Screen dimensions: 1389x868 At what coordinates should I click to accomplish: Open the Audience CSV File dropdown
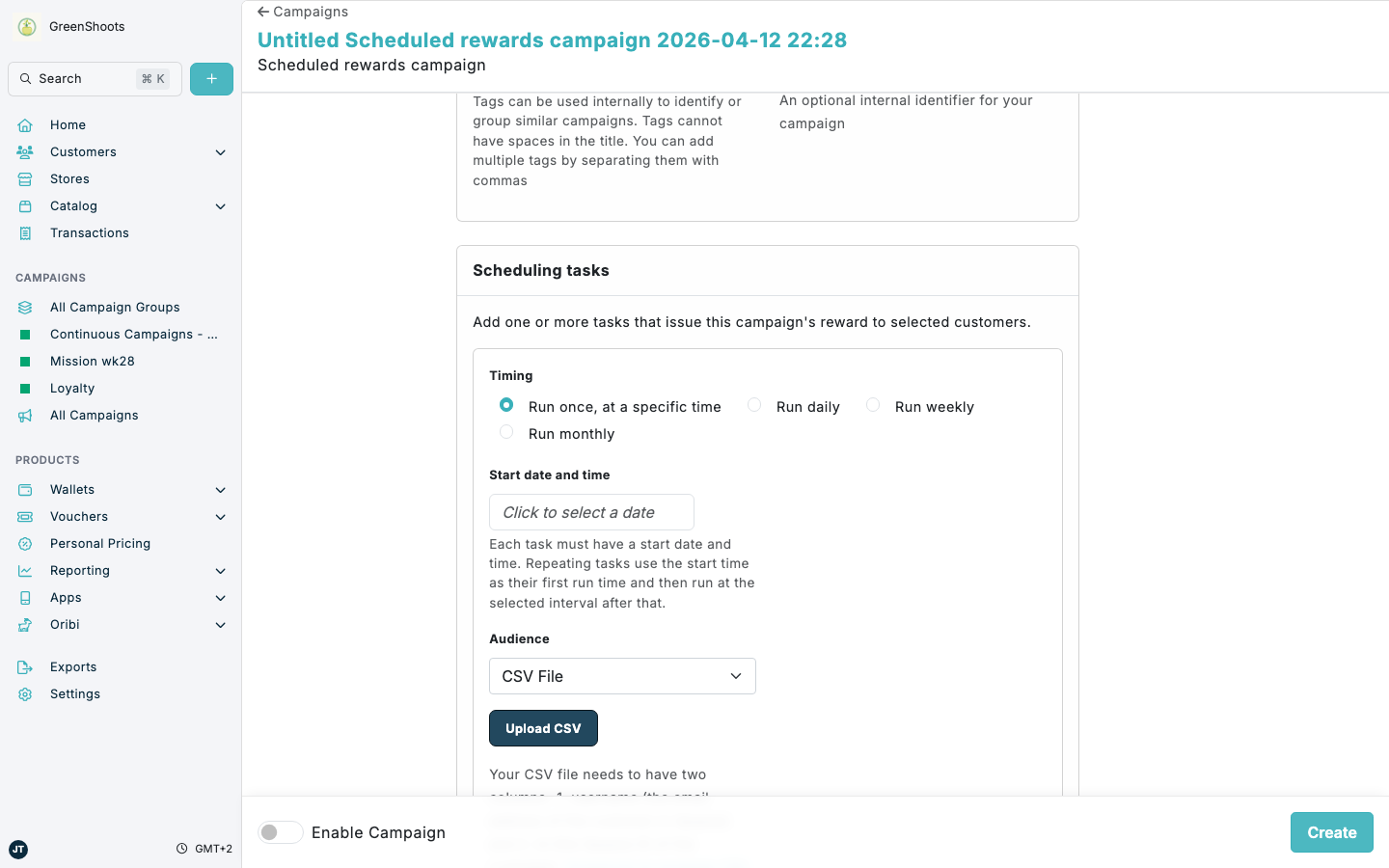(x=622, y=676)
